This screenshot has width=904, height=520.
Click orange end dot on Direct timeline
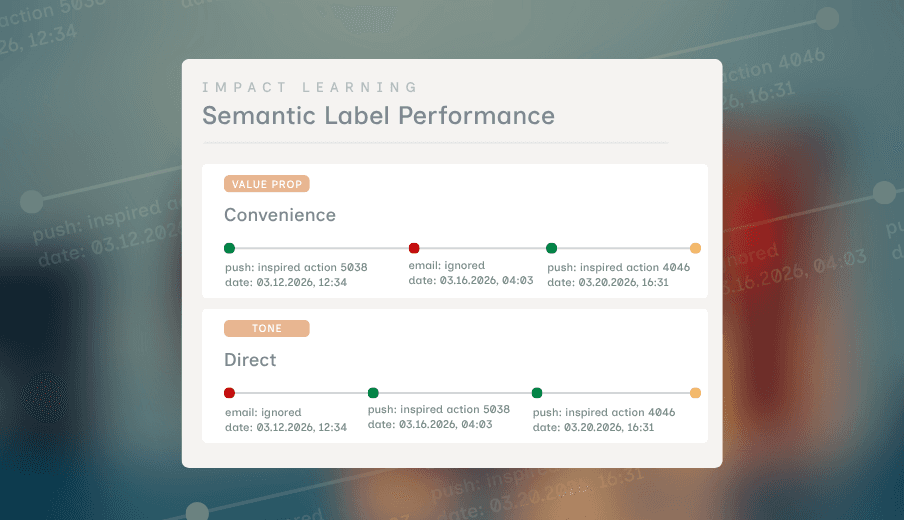695,393
